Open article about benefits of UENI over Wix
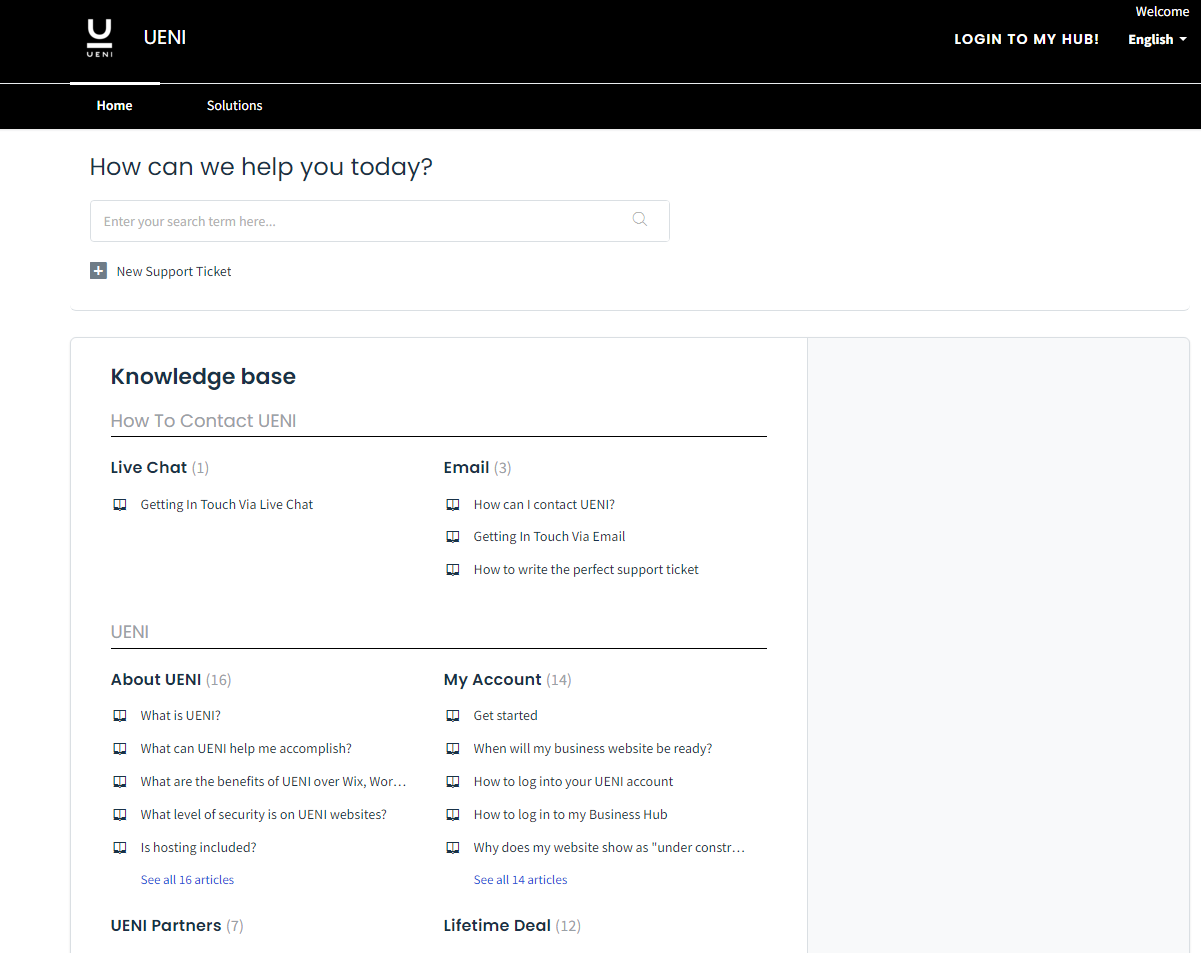This screenshot has width=1201, height=953. 273,782
